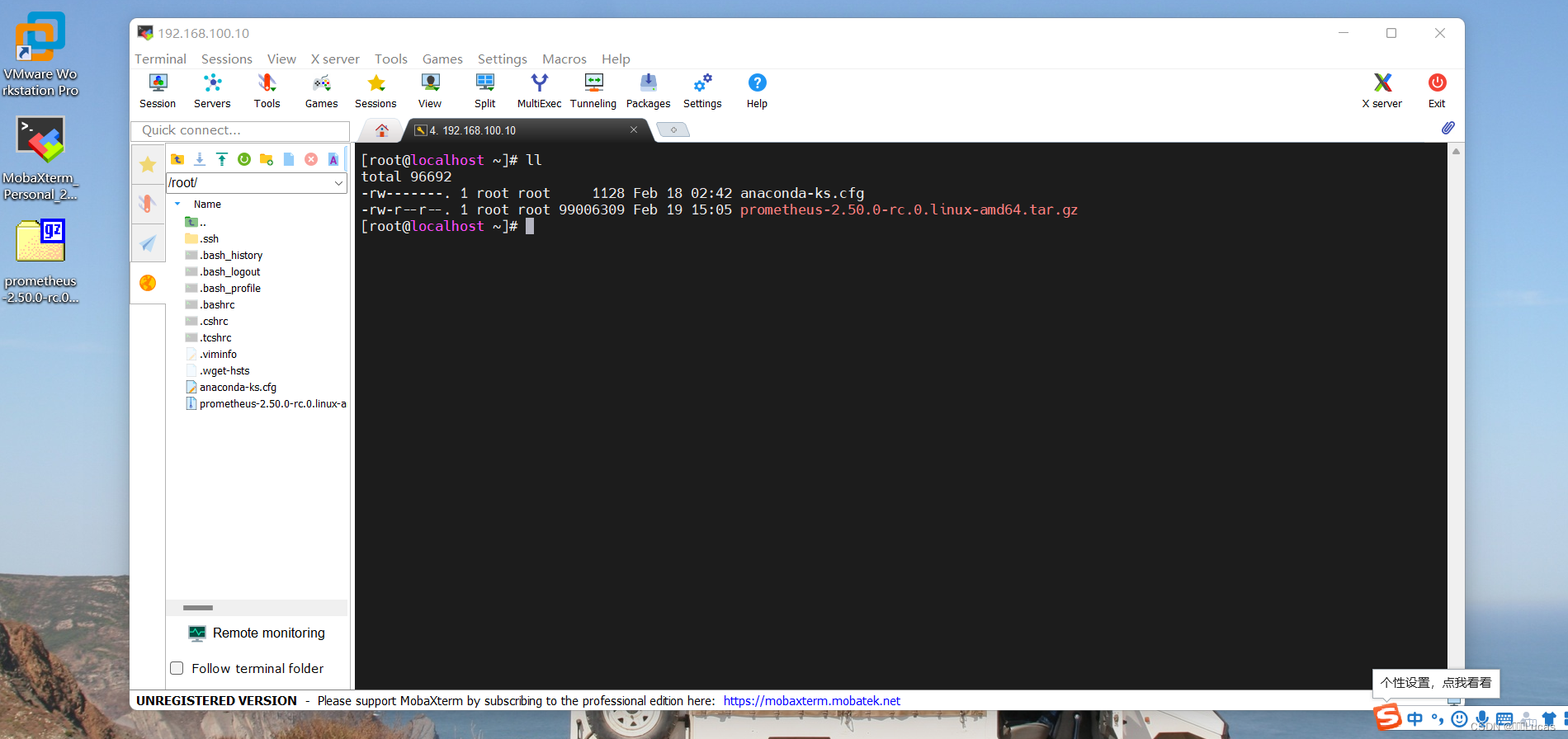Click the Packages toolbar icon

(x=648, y=91)
